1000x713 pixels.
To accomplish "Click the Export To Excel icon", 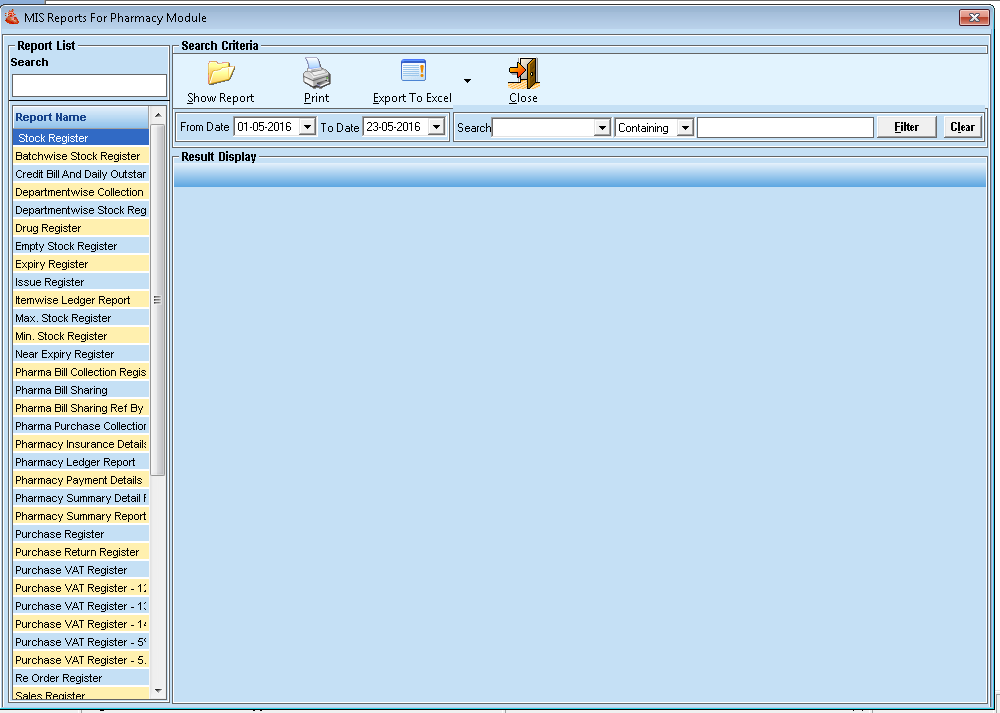I will tap(413, 72).
